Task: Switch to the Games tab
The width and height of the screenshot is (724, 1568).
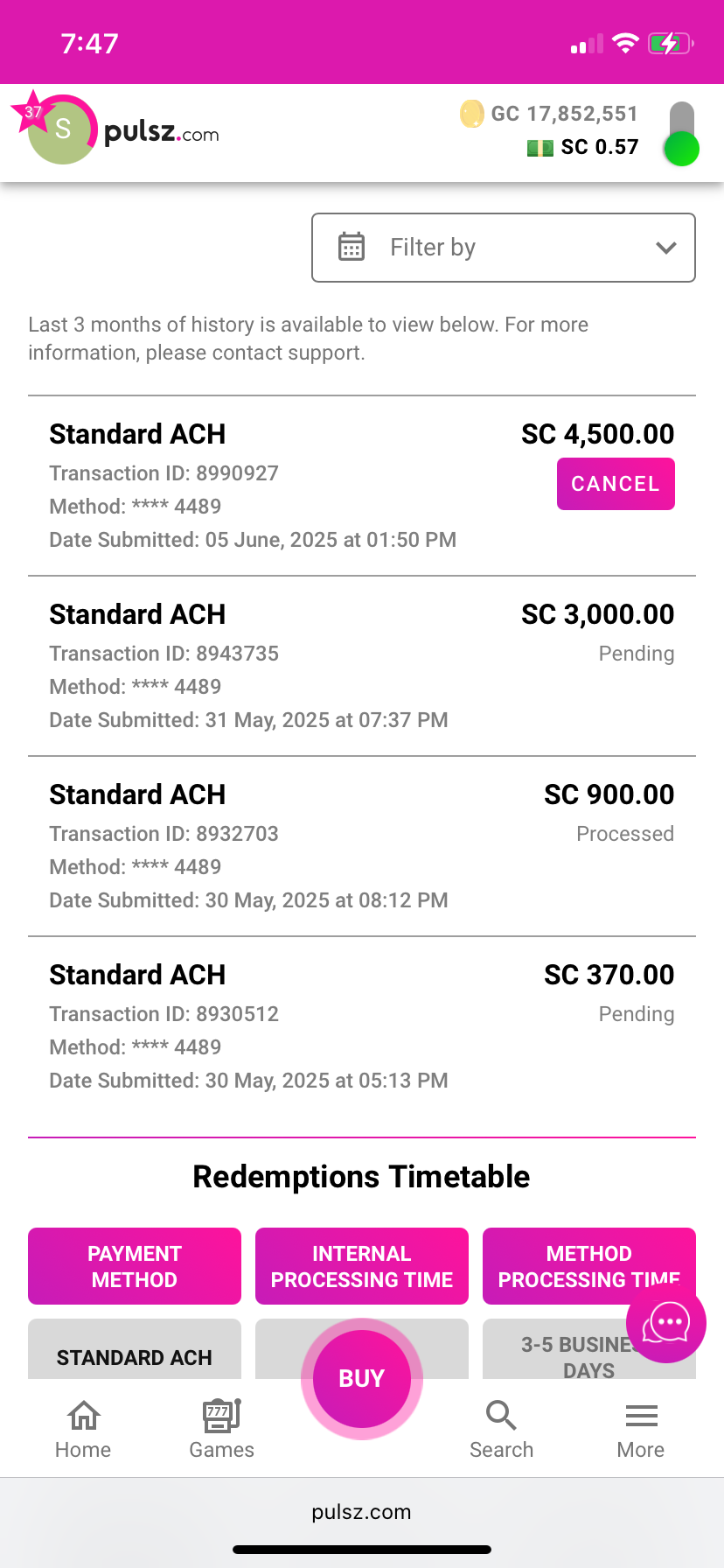Action: [221, 1429]
